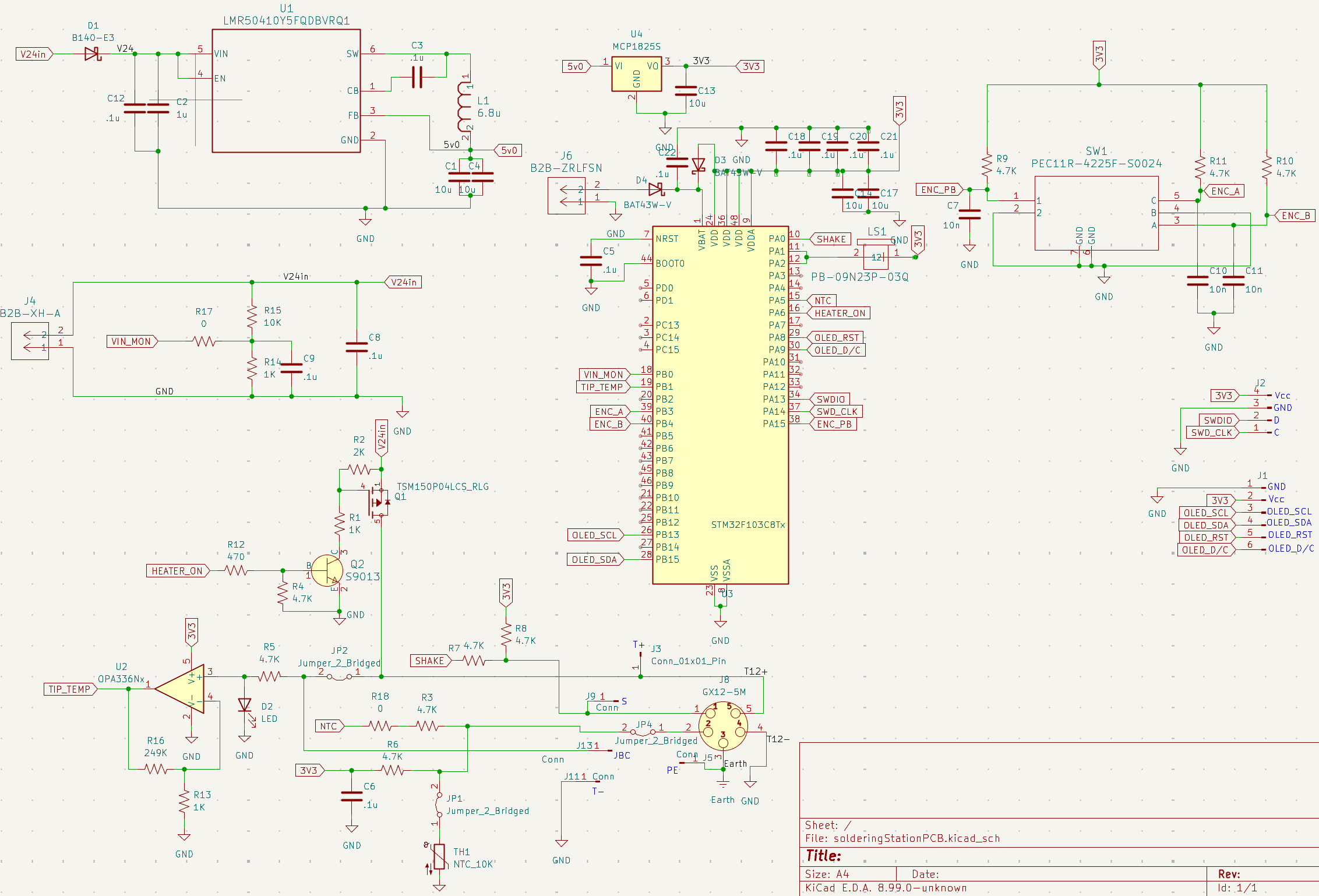Select the D1 B140-E3 diode symbol
Screen dimensions: 1319x896
(x=93, y=54)
